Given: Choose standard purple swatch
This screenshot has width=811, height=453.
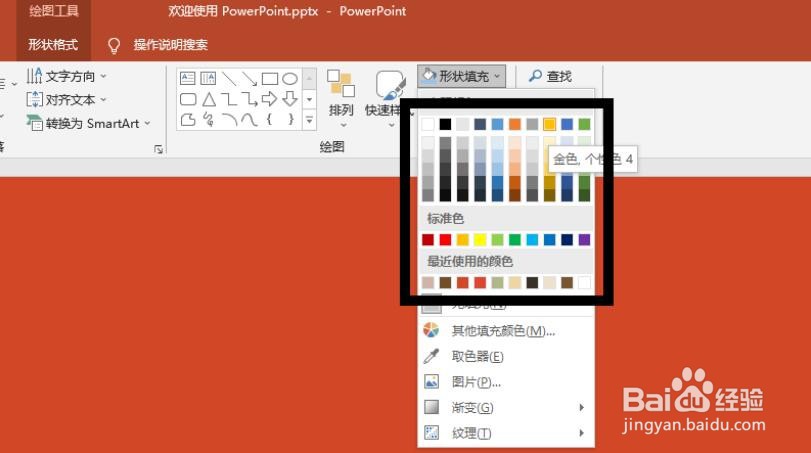Looking at the screenshot, I should [x=584, y=239].
